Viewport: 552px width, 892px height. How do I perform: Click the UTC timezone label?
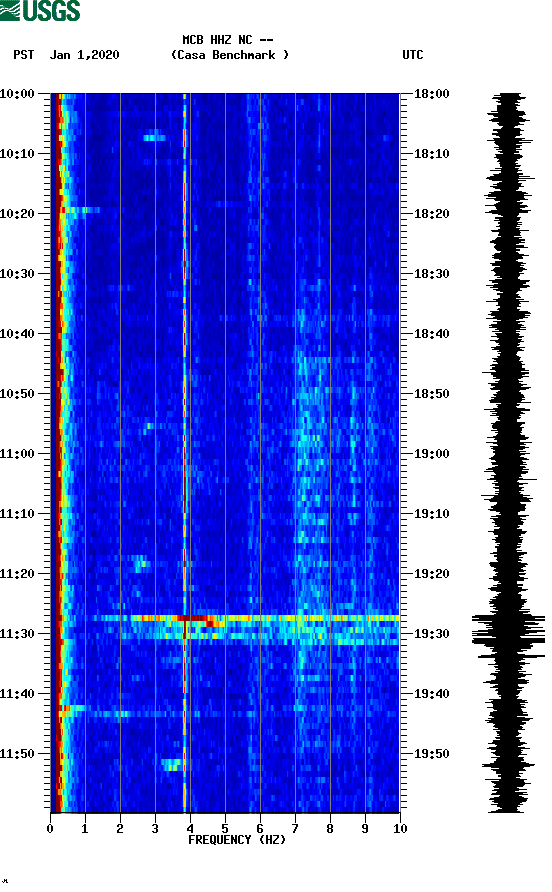[413, 55]
